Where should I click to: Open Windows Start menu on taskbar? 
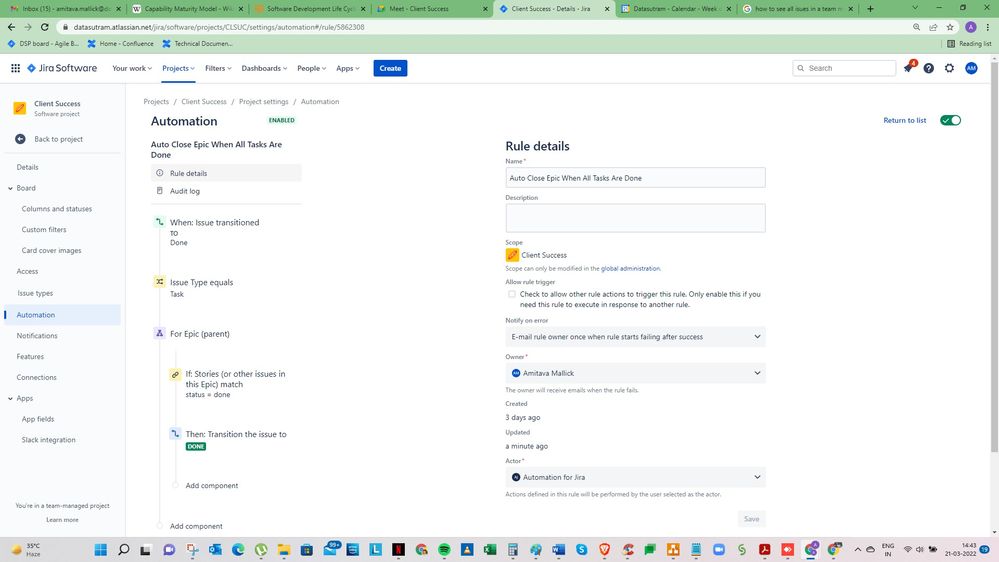click(x=101, y=549)
